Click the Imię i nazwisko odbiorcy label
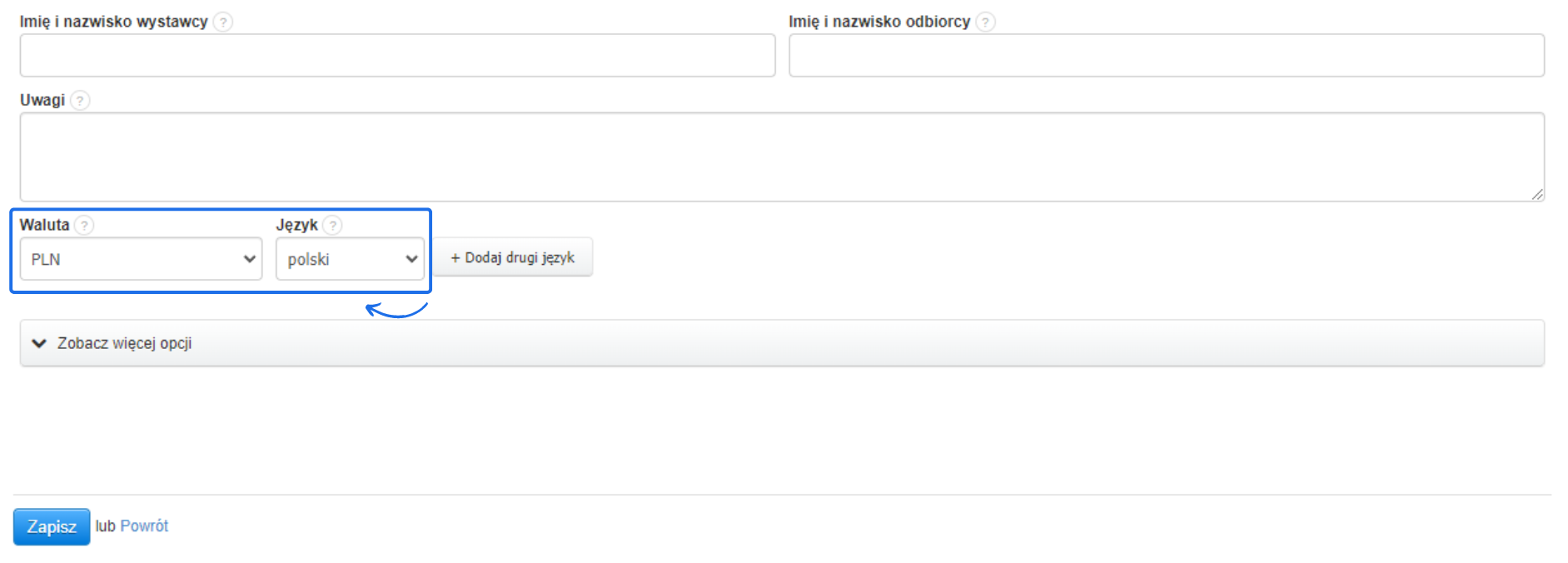The image size is (1568, 563). [x=879, y=22]
